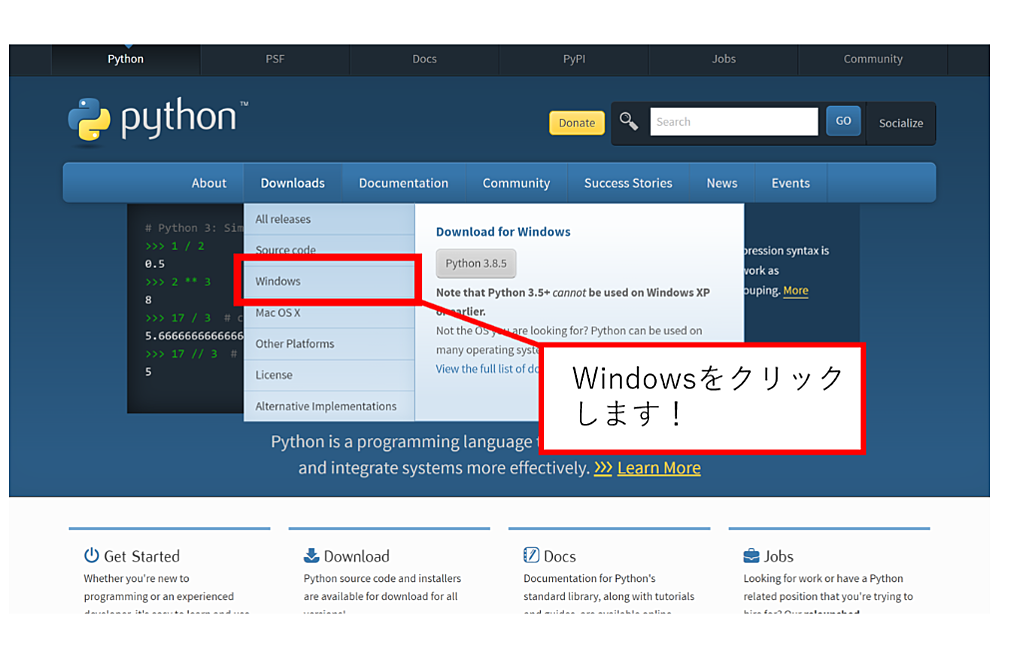Select Mac OS X in Downloads menu
Viewport: 1020px width, 670px height.
329,312
